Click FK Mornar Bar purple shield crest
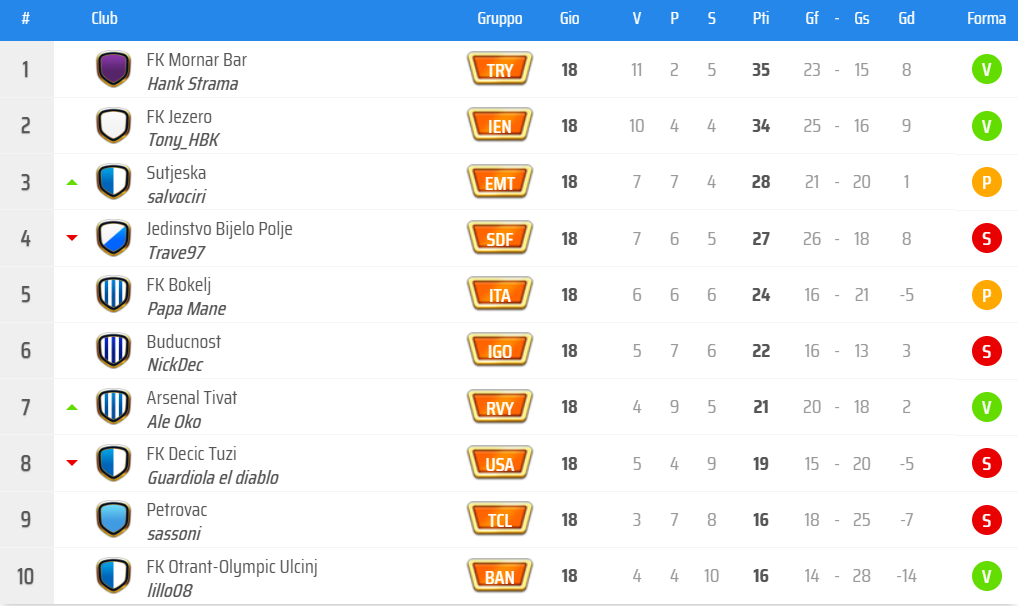This screenshot has width=1018, height=606. (114, 69)
